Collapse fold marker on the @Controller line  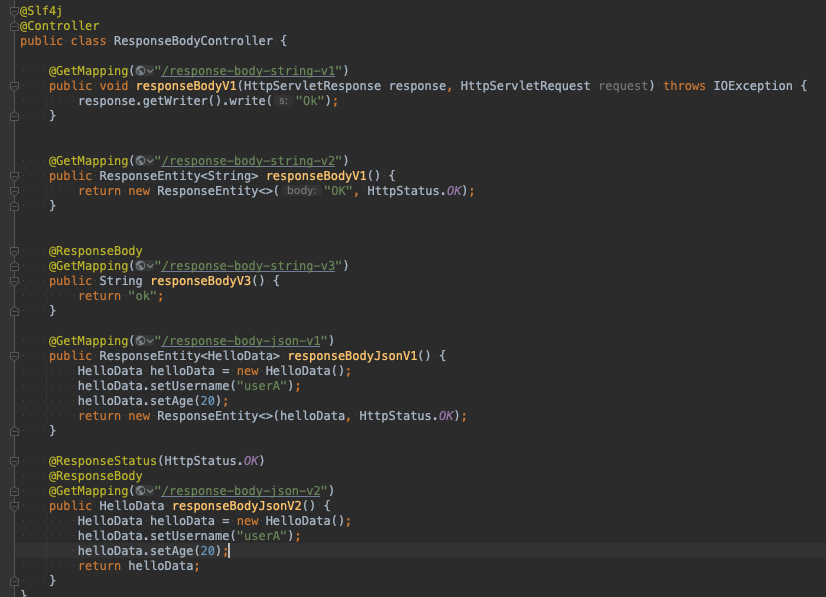14,26
